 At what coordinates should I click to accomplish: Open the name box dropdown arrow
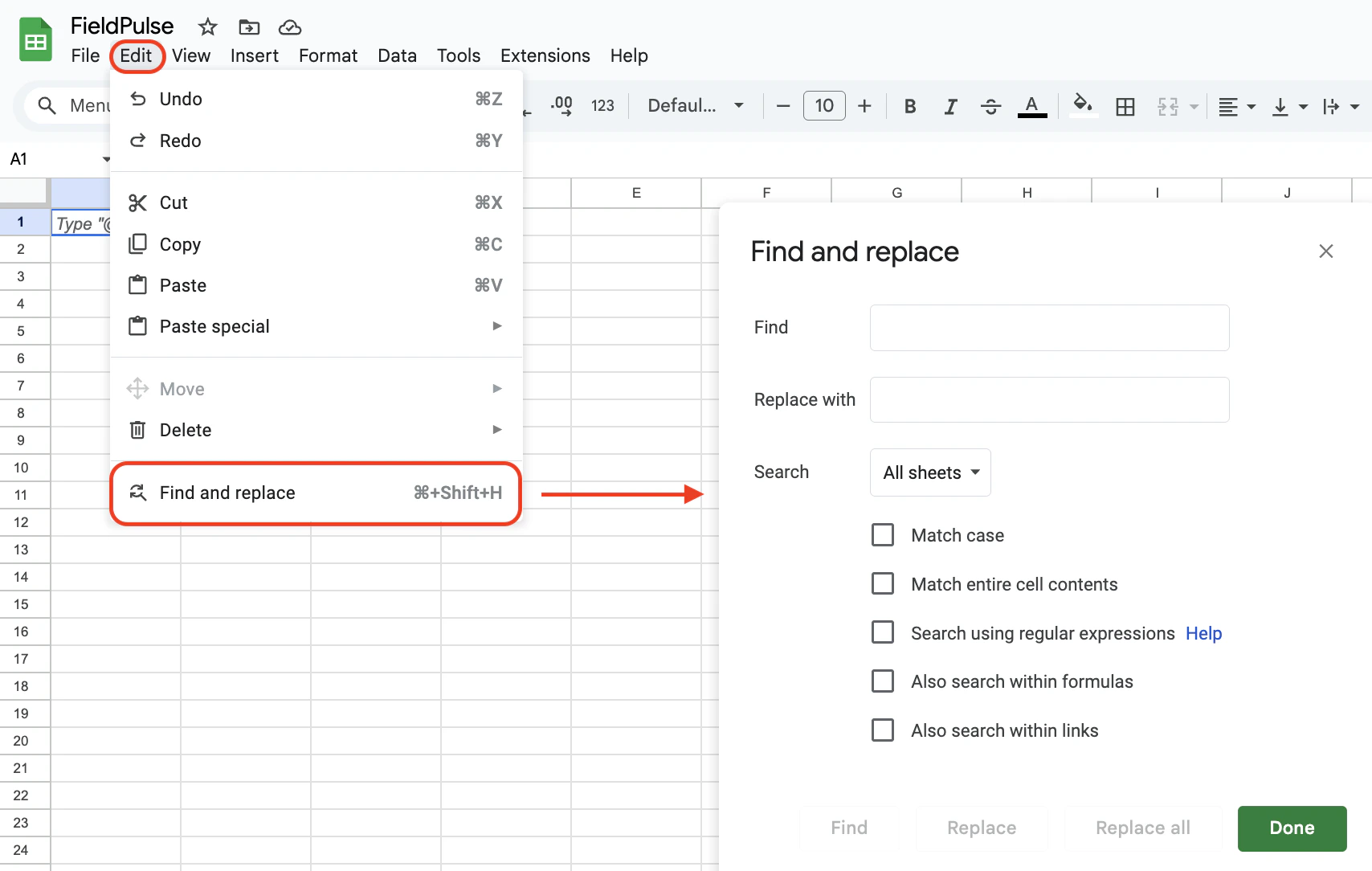[106, 159]
